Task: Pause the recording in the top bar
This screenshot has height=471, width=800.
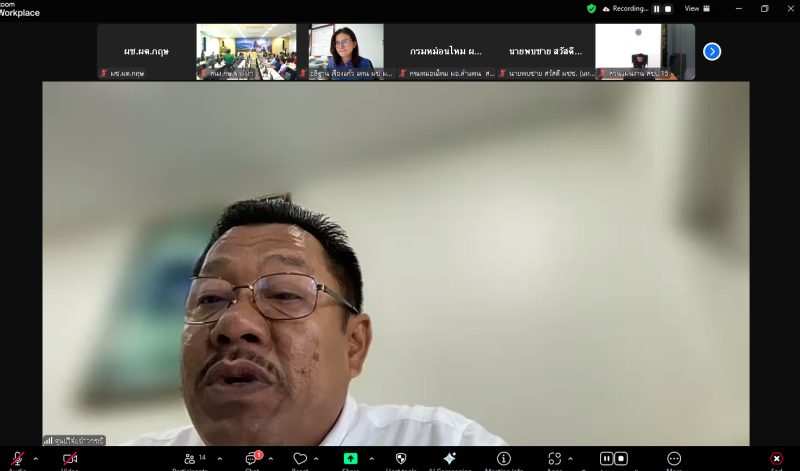Action: (x=657, y=9)
